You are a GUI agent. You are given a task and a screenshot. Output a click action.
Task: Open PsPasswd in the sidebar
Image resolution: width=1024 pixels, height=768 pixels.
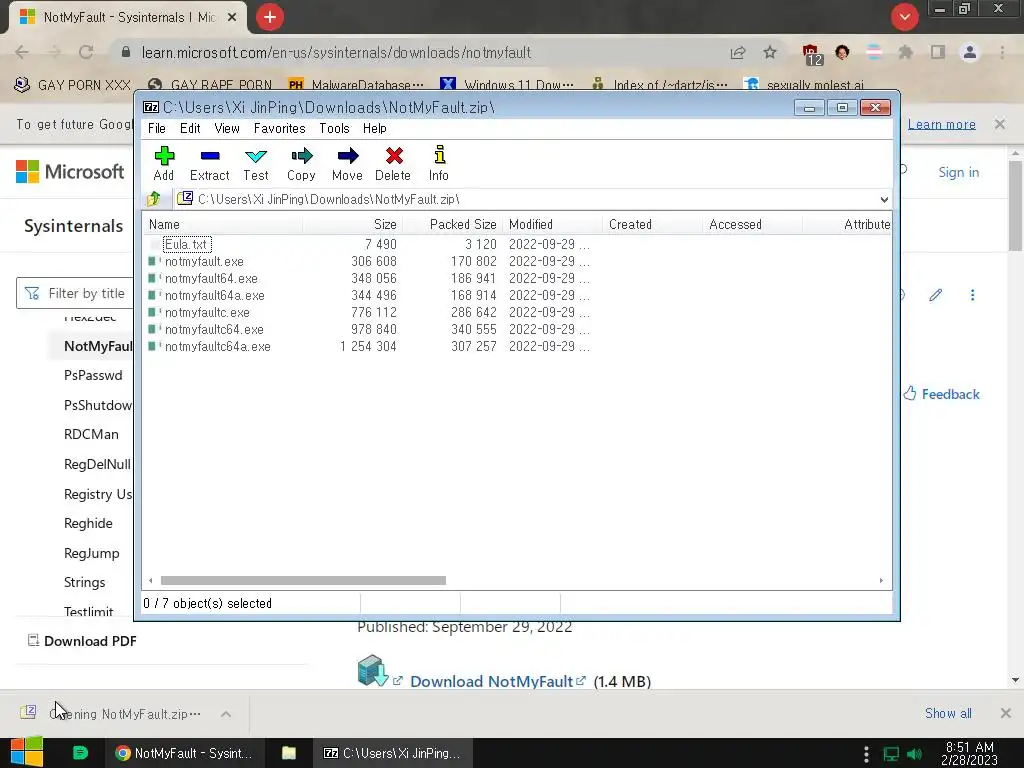(93, 376)
